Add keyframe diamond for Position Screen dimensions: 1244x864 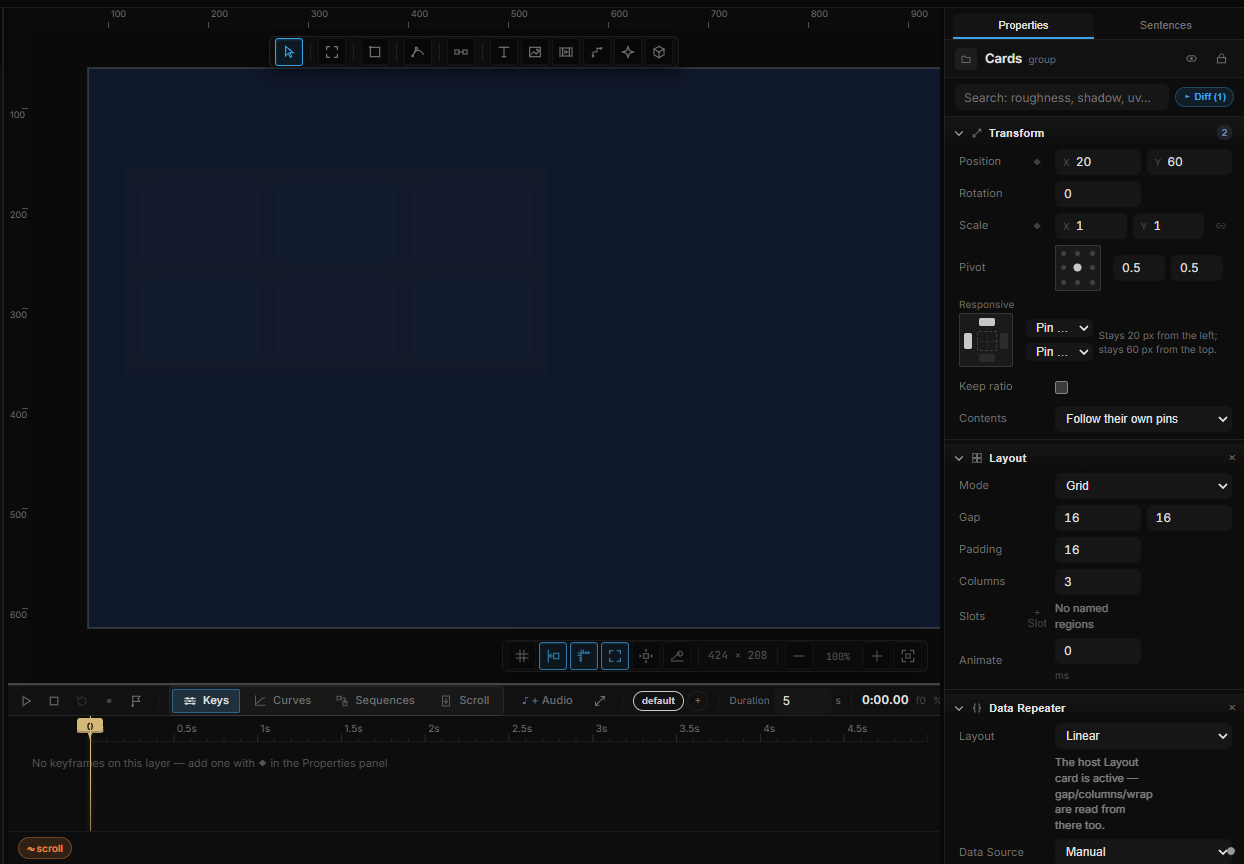coord(1037,162)
